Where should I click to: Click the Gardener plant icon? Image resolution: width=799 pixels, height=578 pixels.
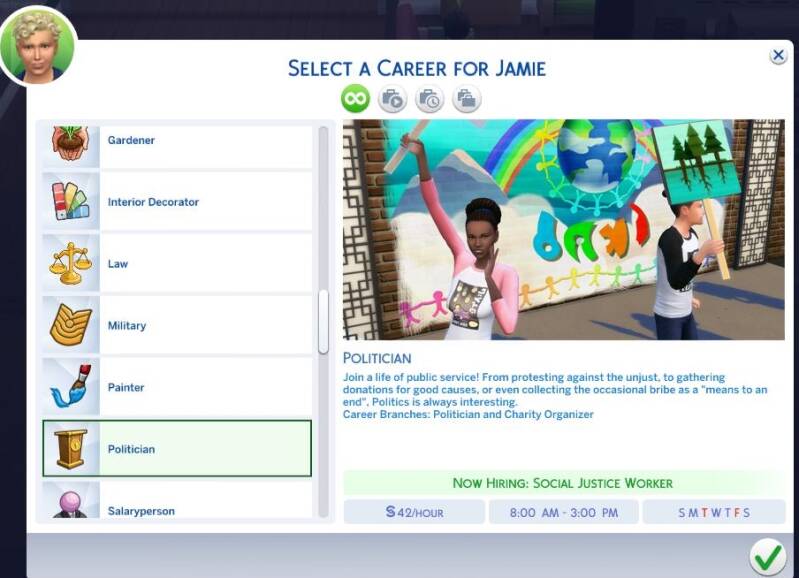[70, 143]
